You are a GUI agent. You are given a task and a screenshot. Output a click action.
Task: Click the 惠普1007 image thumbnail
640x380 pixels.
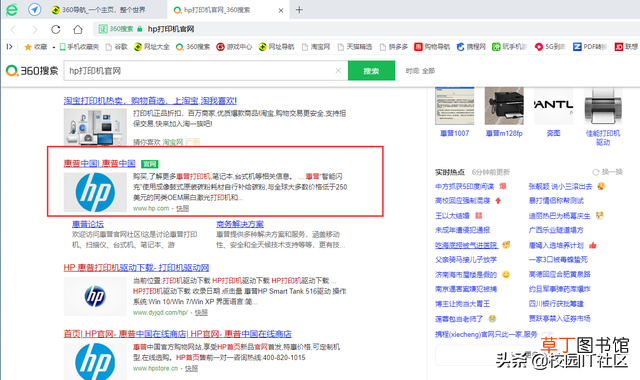coord(455,106)
